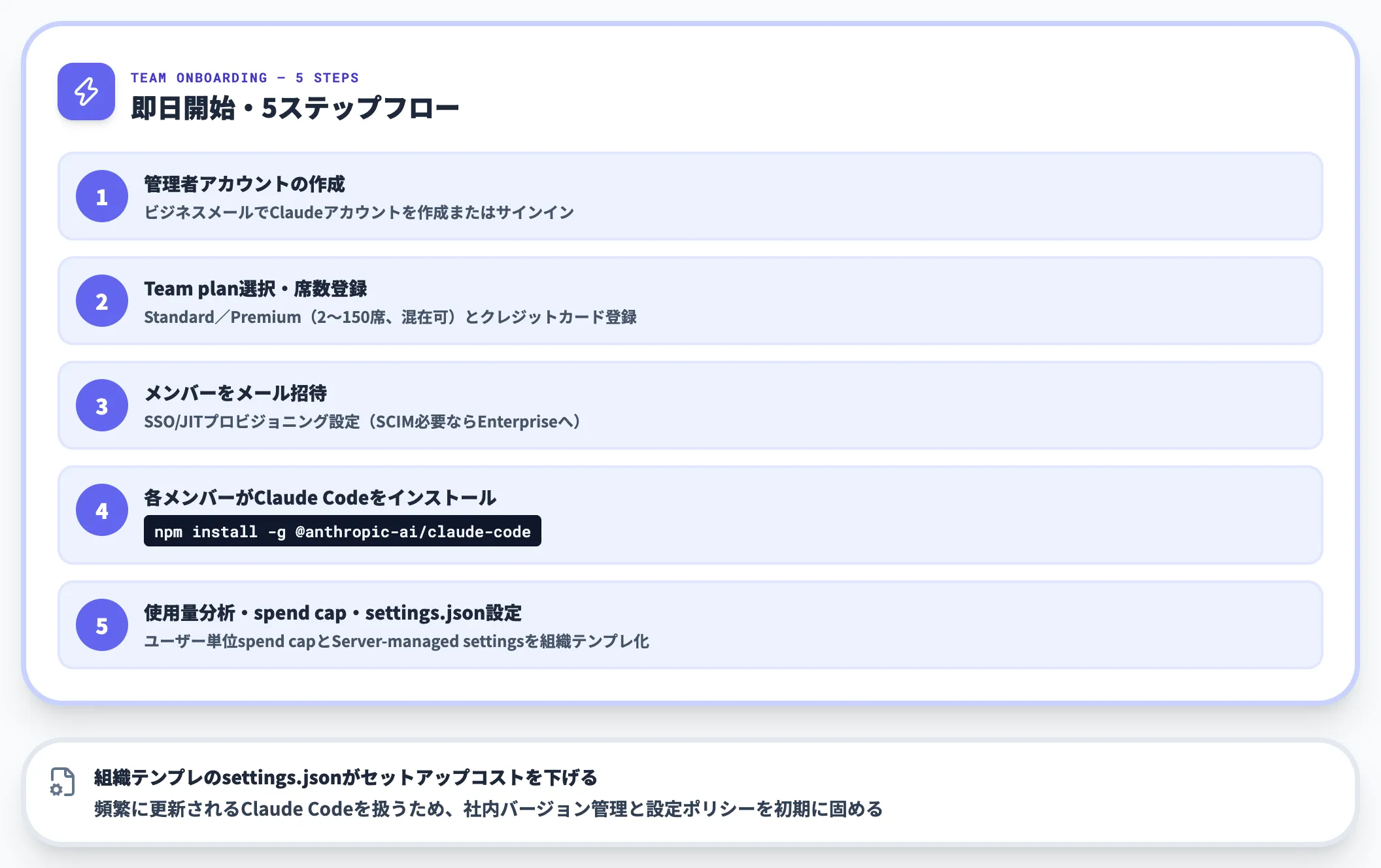Click the Standard／Premium seat description text
The height and width of the screenshot is (868, 1381).
point(390,317)
